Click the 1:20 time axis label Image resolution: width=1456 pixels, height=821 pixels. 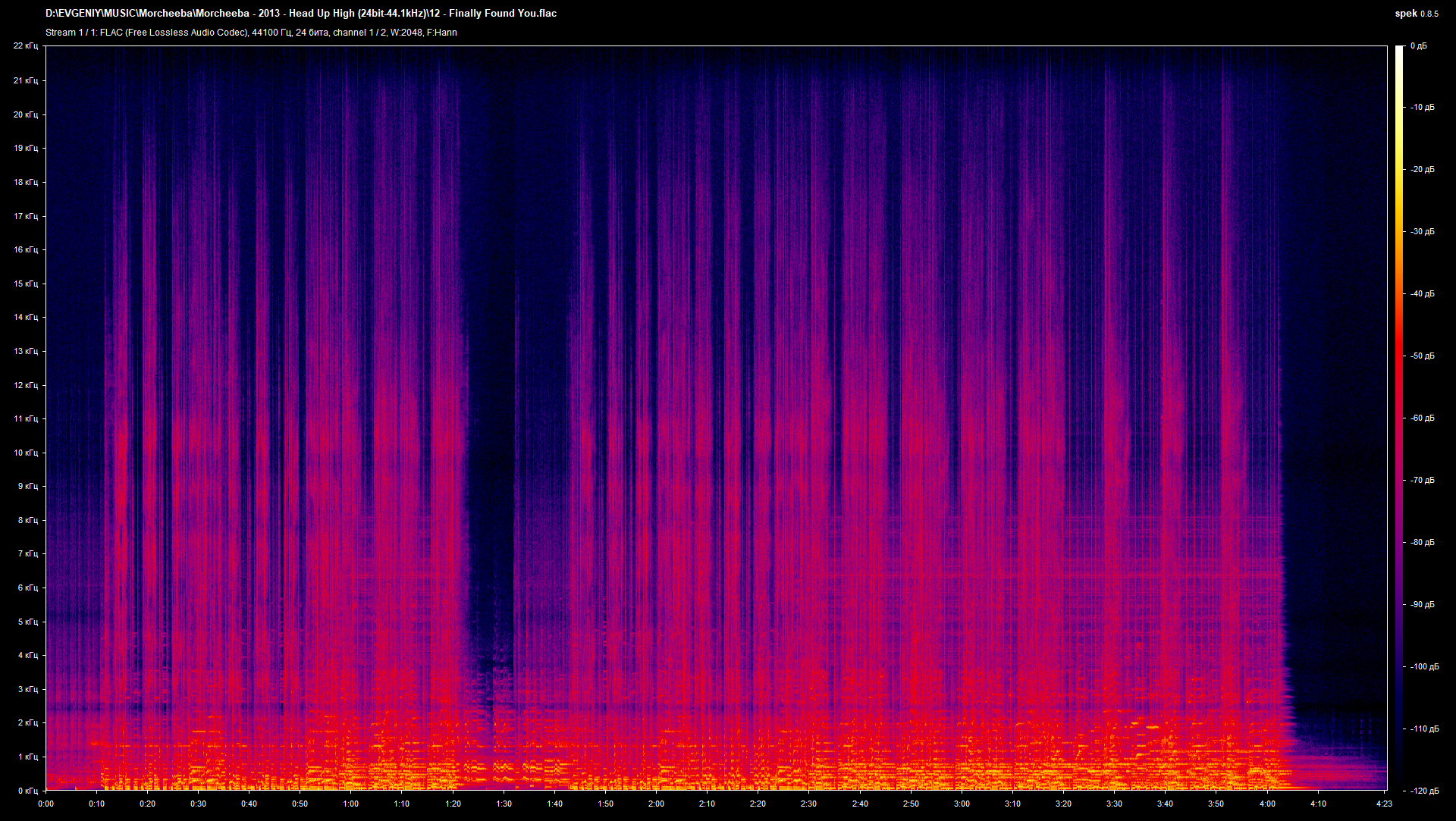(x=453, y=804)
